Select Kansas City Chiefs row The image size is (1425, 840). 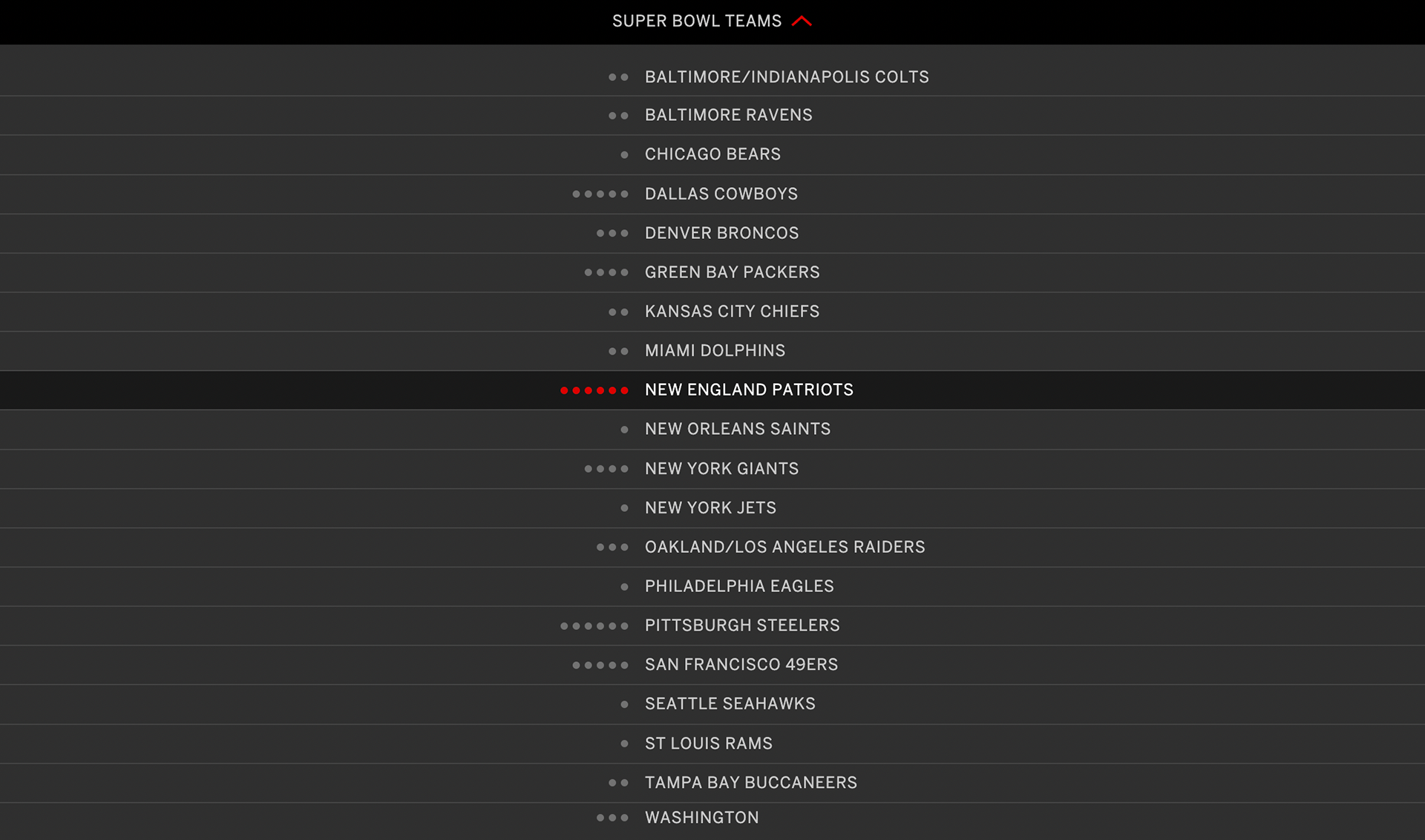(732, 312)
